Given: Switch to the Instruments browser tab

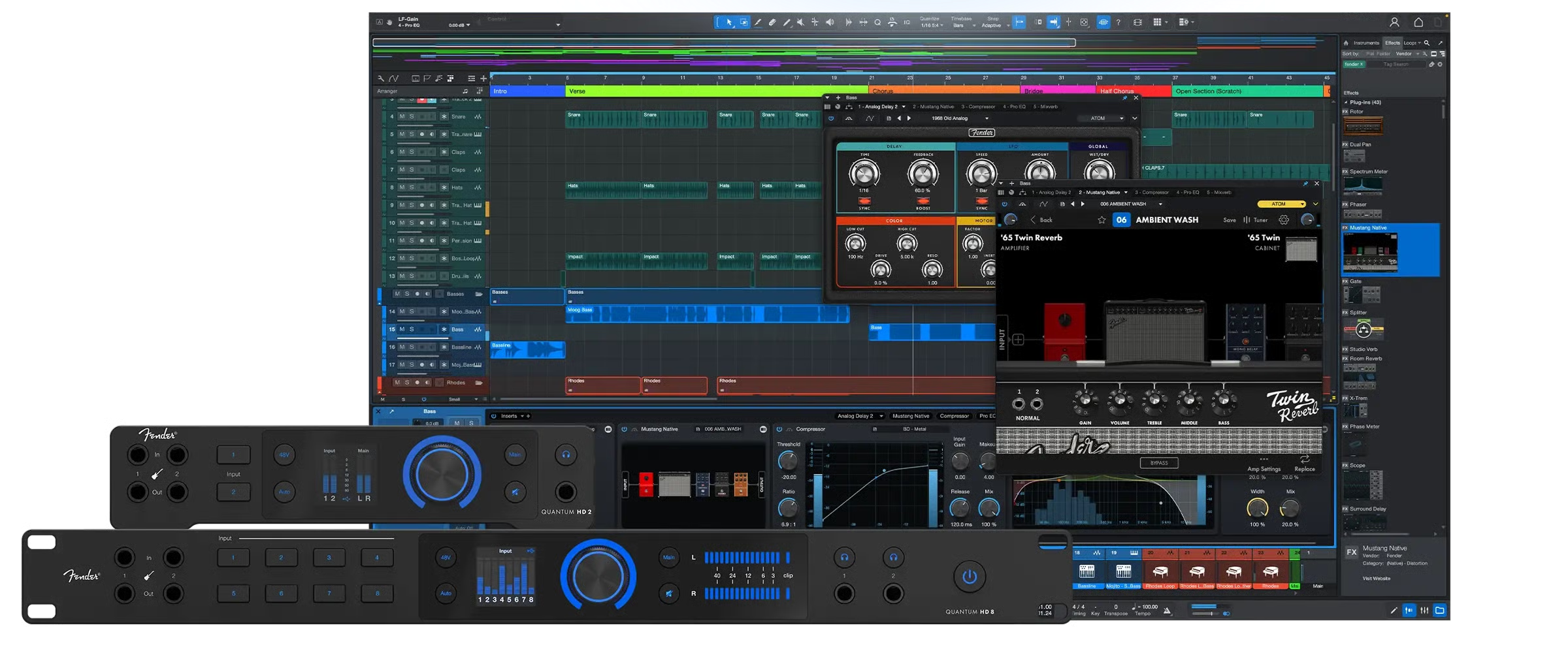Looking at the screenshot, I should (1366, 43).
